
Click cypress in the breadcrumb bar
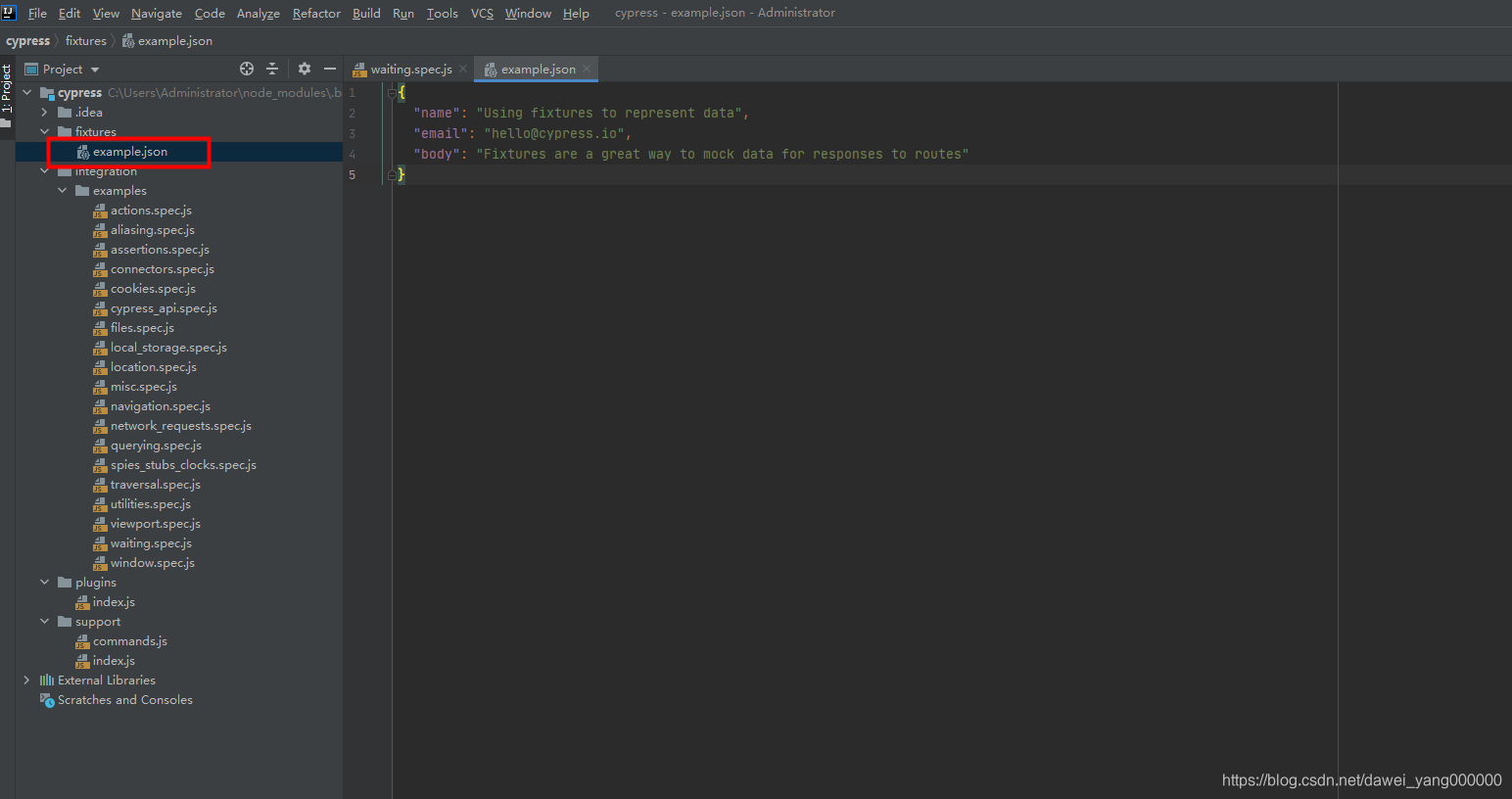click(x=27, y=41)
